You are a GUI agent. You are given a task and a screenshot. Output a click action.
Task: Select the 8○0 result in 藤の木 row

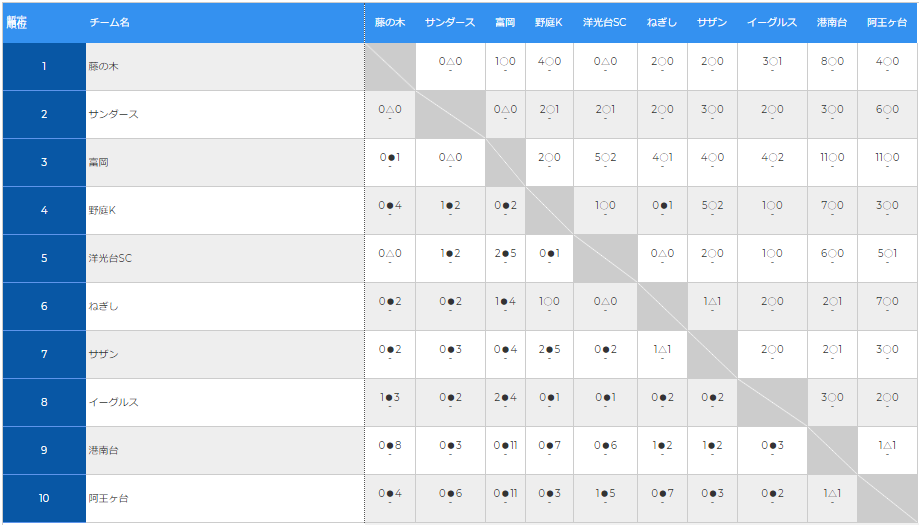point(832,61)
